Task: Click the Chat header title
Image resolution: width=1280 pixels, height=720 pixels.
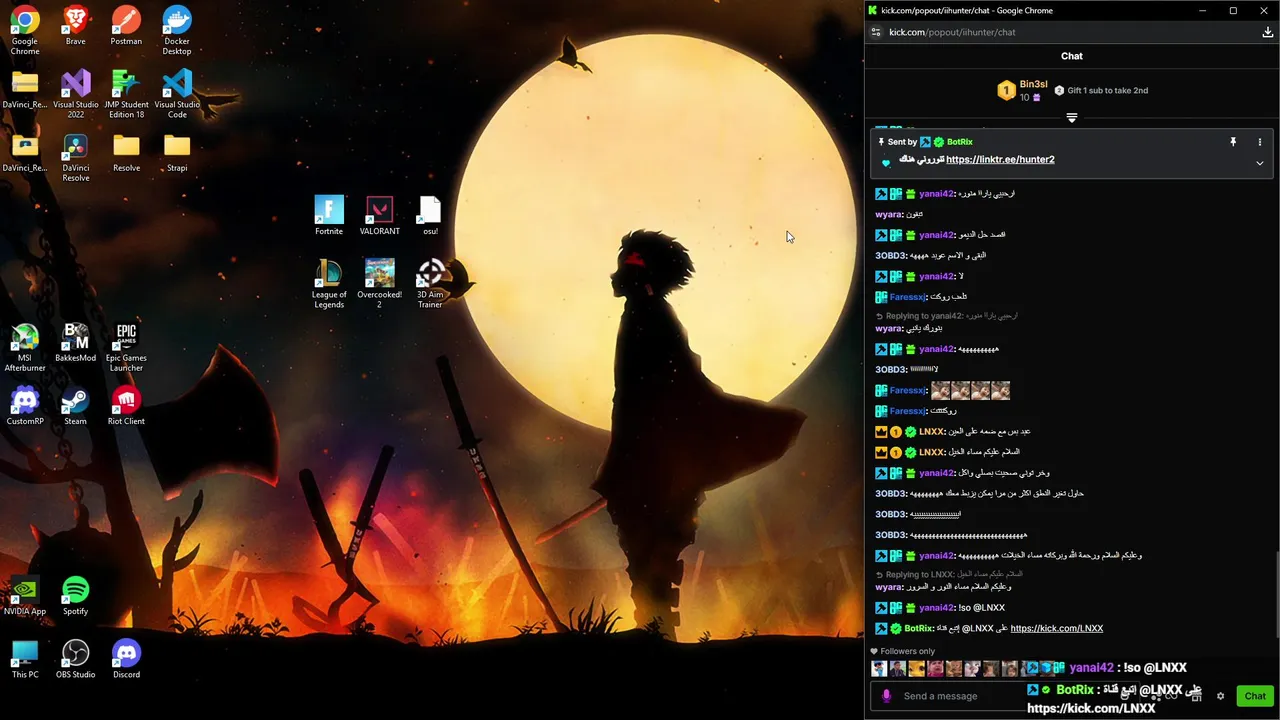Action: click(1071, 56)
